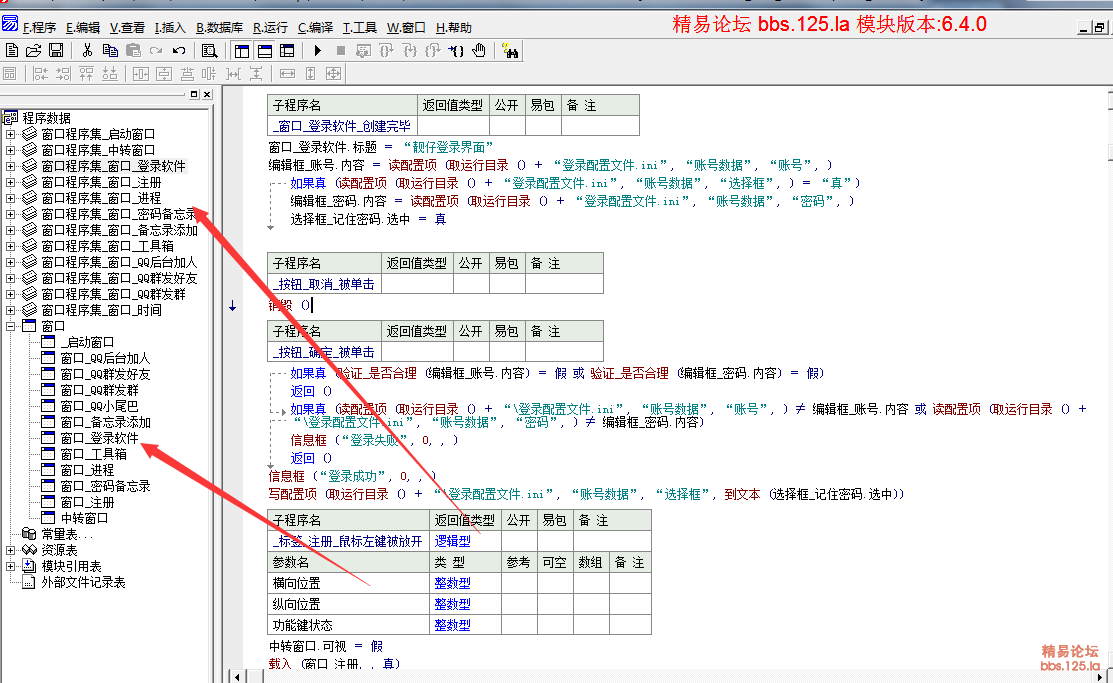1113x683 pixels.
Task: Click the hand icon in the toolbar
Action: coord(478,50)
